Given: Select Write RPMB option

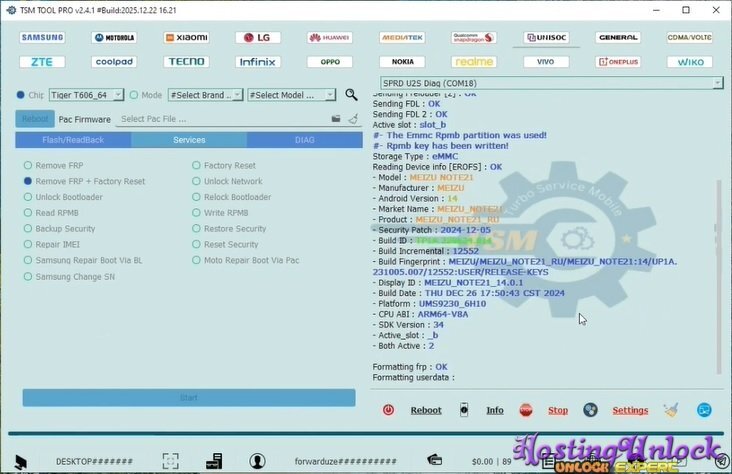Looking at the screenshot, I should tap(220, 213).
